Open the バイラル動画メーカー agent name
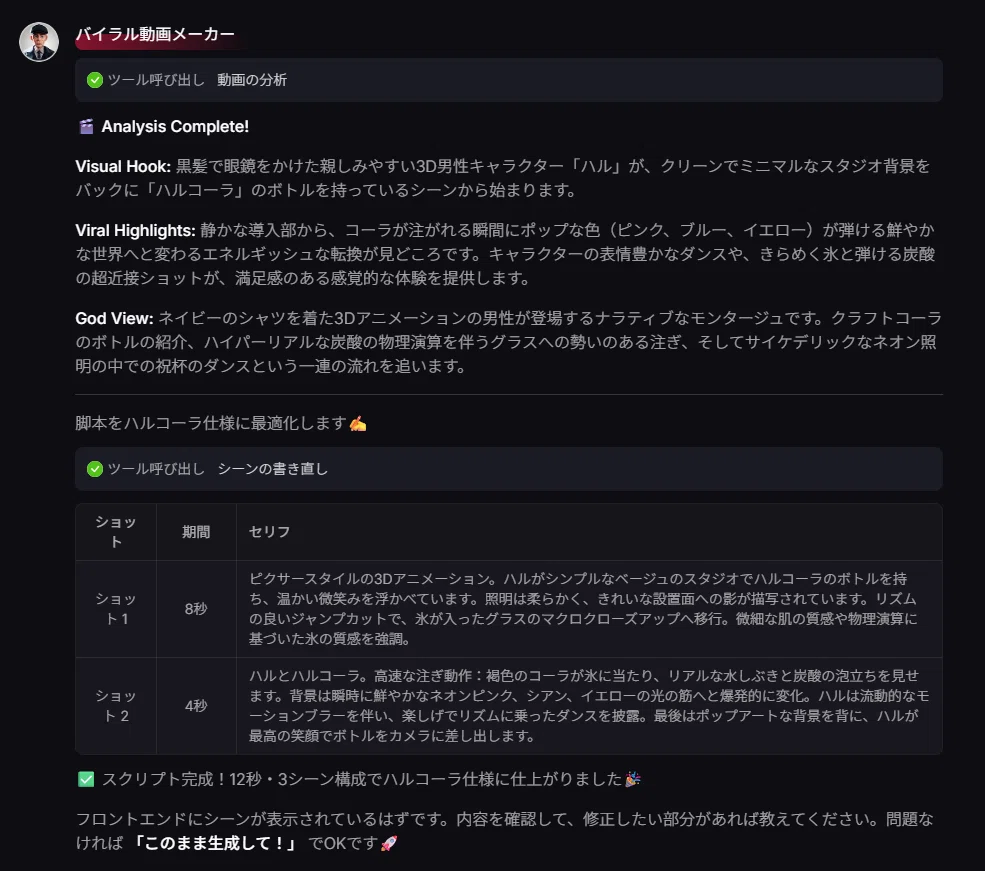 coord(155,34)
